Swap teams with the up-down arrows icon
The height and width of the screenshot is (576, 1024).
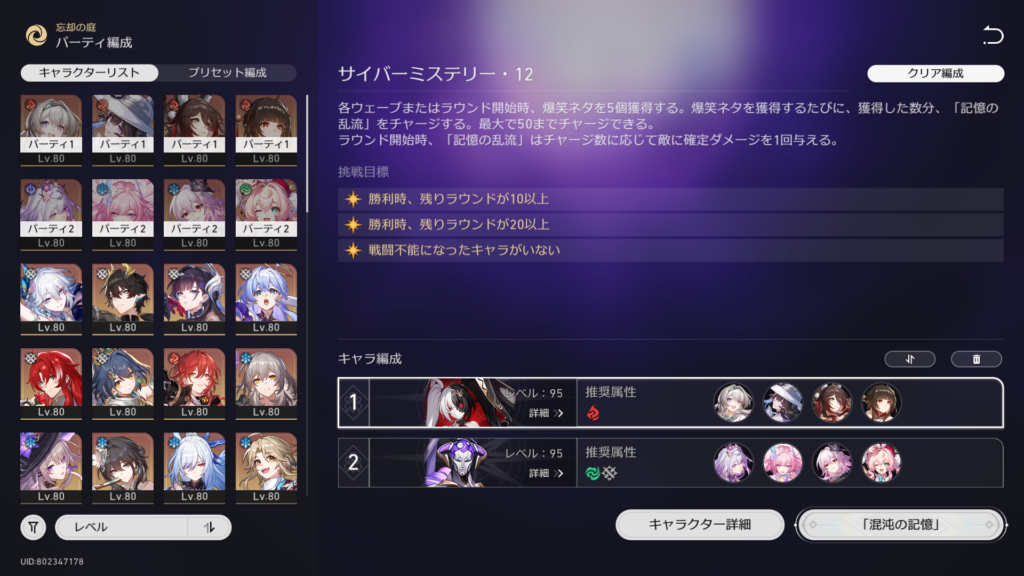(910, 359)
